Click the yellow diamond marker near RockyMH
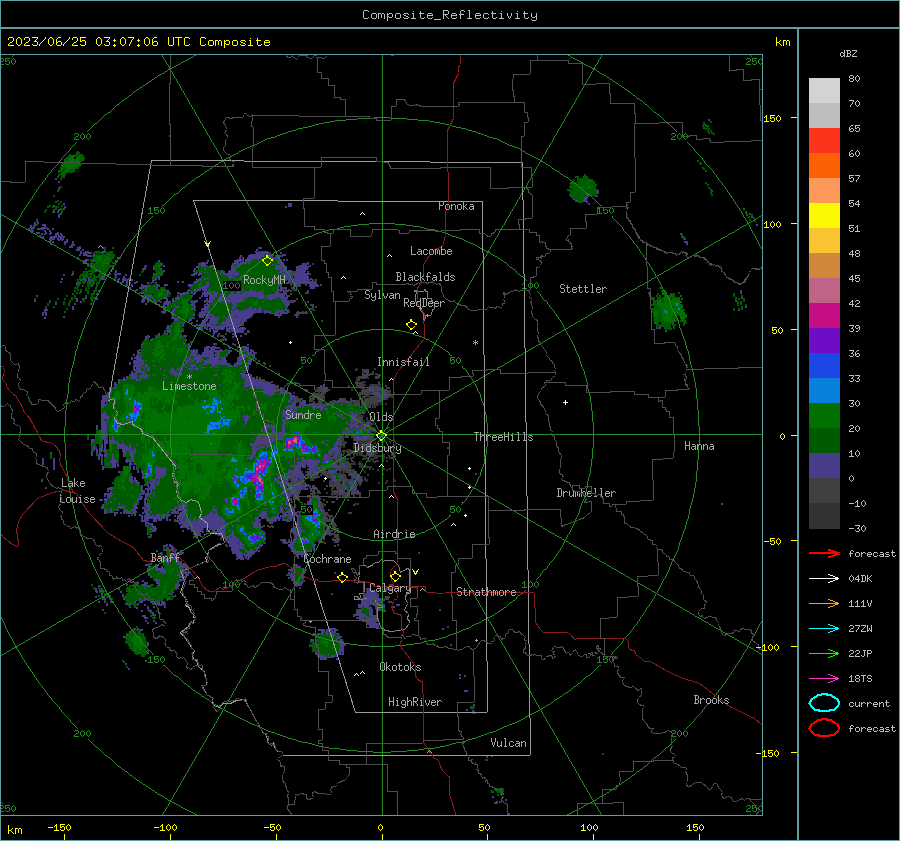 click(x=267, y=261)
